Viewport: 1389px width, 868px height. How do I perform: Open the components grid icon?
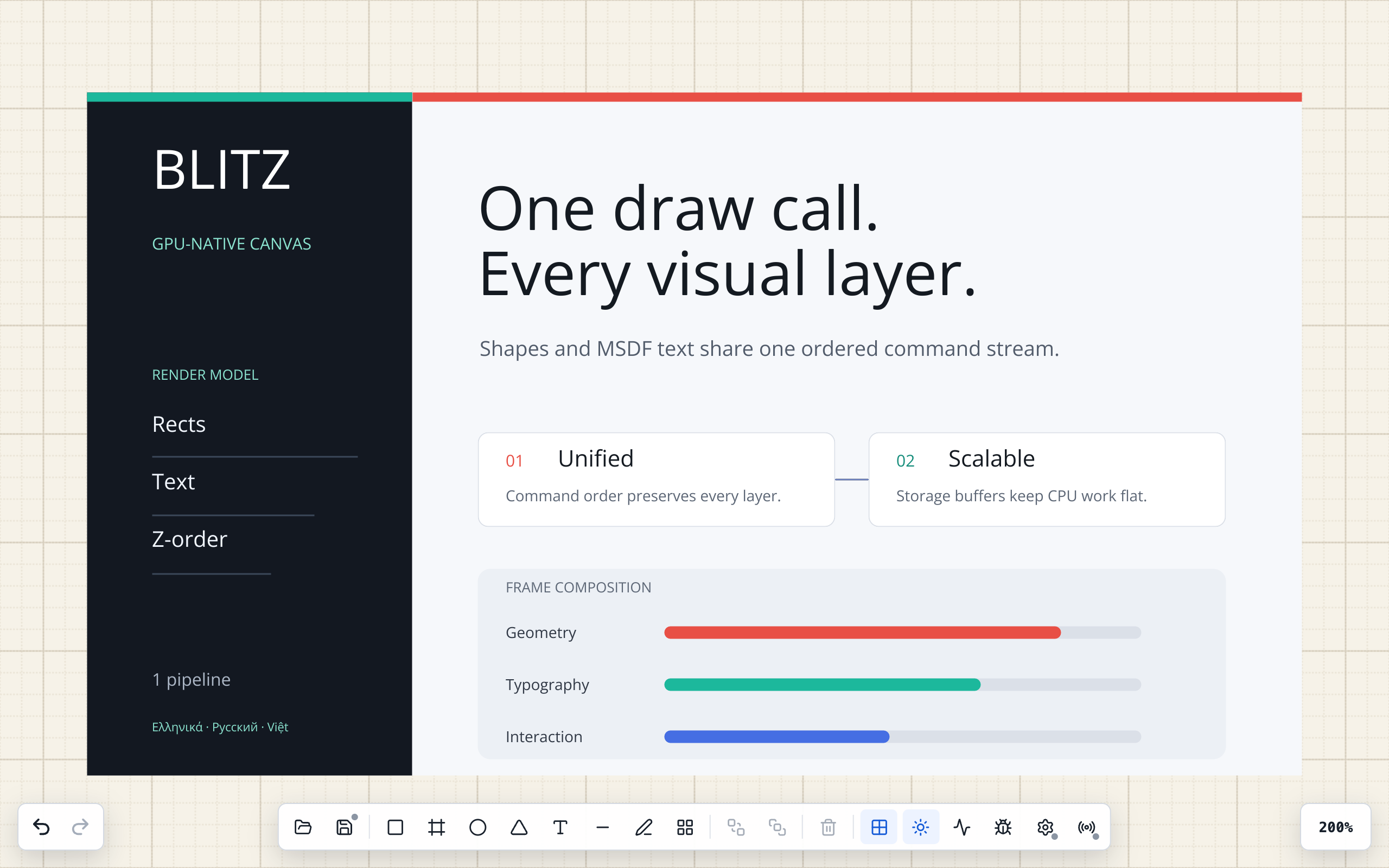point(685,827)
